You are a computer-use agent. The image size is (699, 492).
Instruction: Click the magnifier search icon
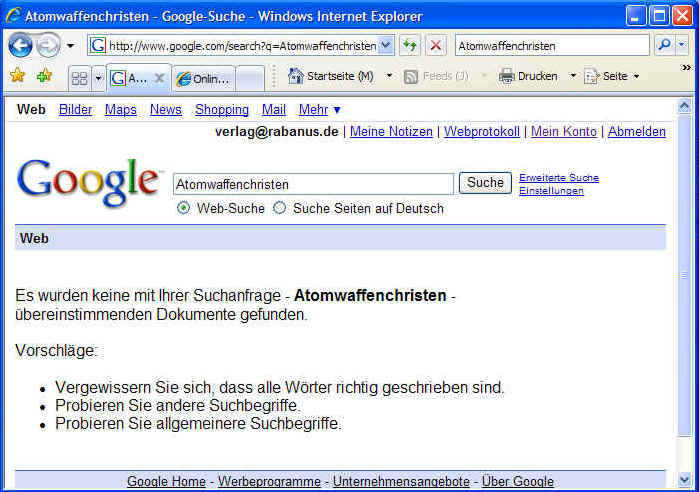pyautogui.click(x=665, y=45)
